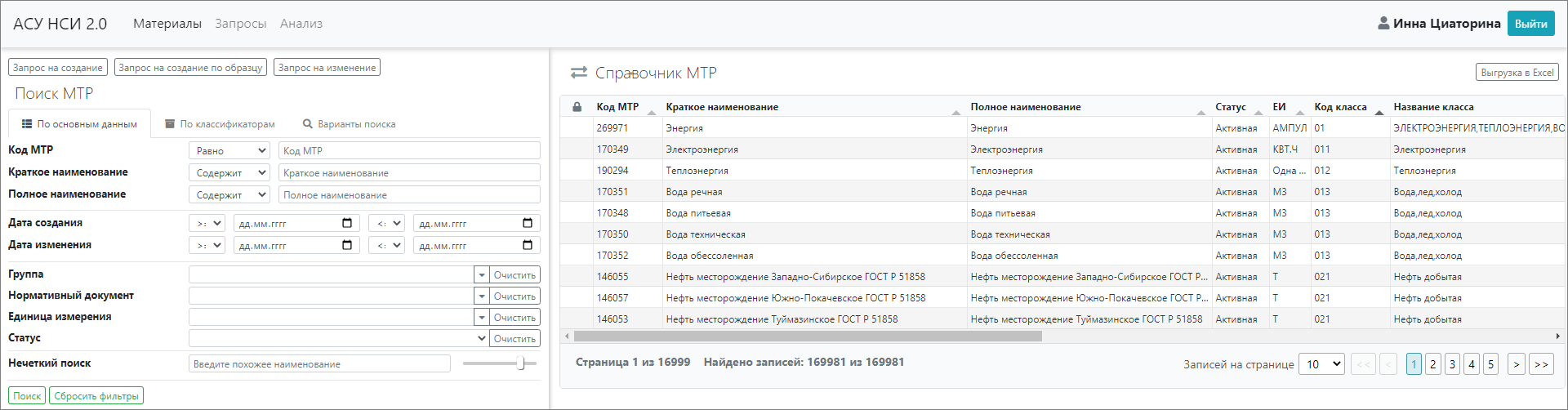Open the calendar picker for modification date end
This screenshot has height=410, width=1568.
(527, 245)
